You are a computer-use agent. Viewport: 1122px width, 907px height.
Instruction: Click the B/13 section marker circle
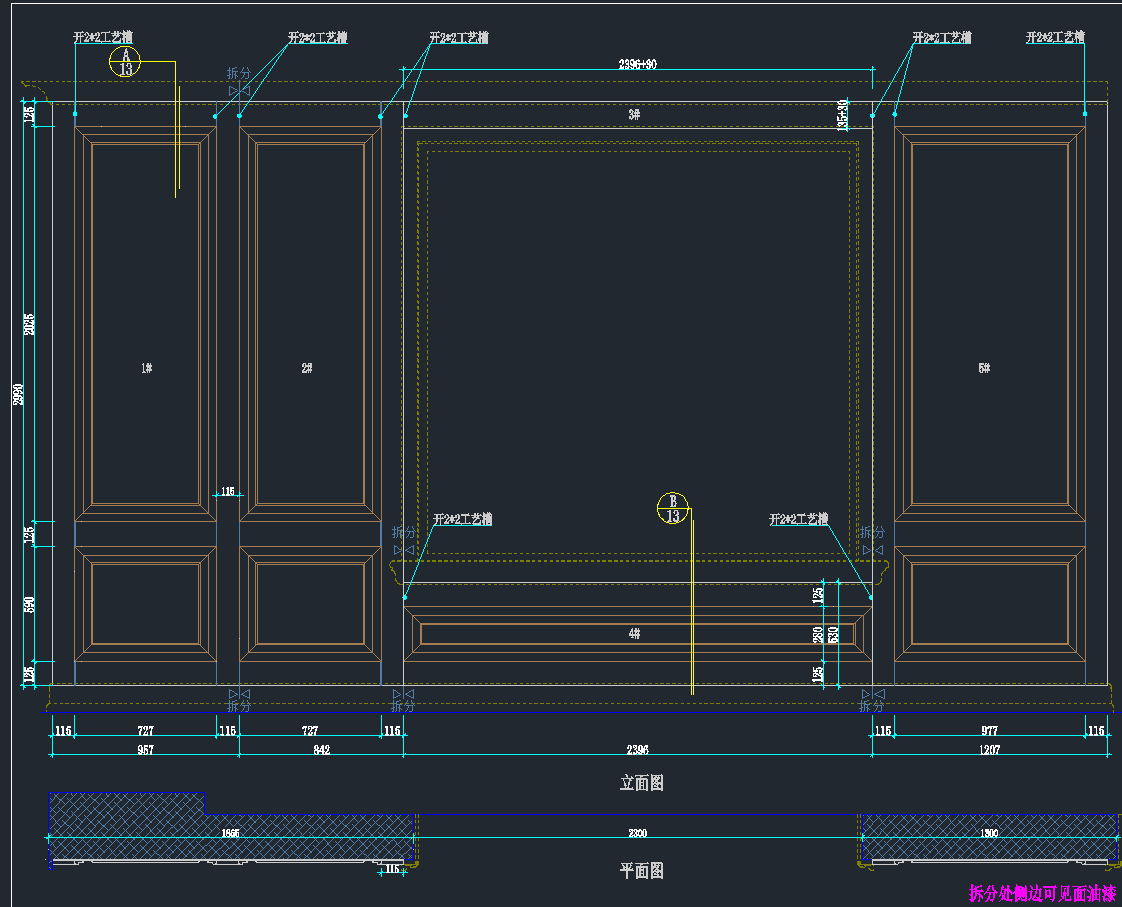click(x=673, y=508)
